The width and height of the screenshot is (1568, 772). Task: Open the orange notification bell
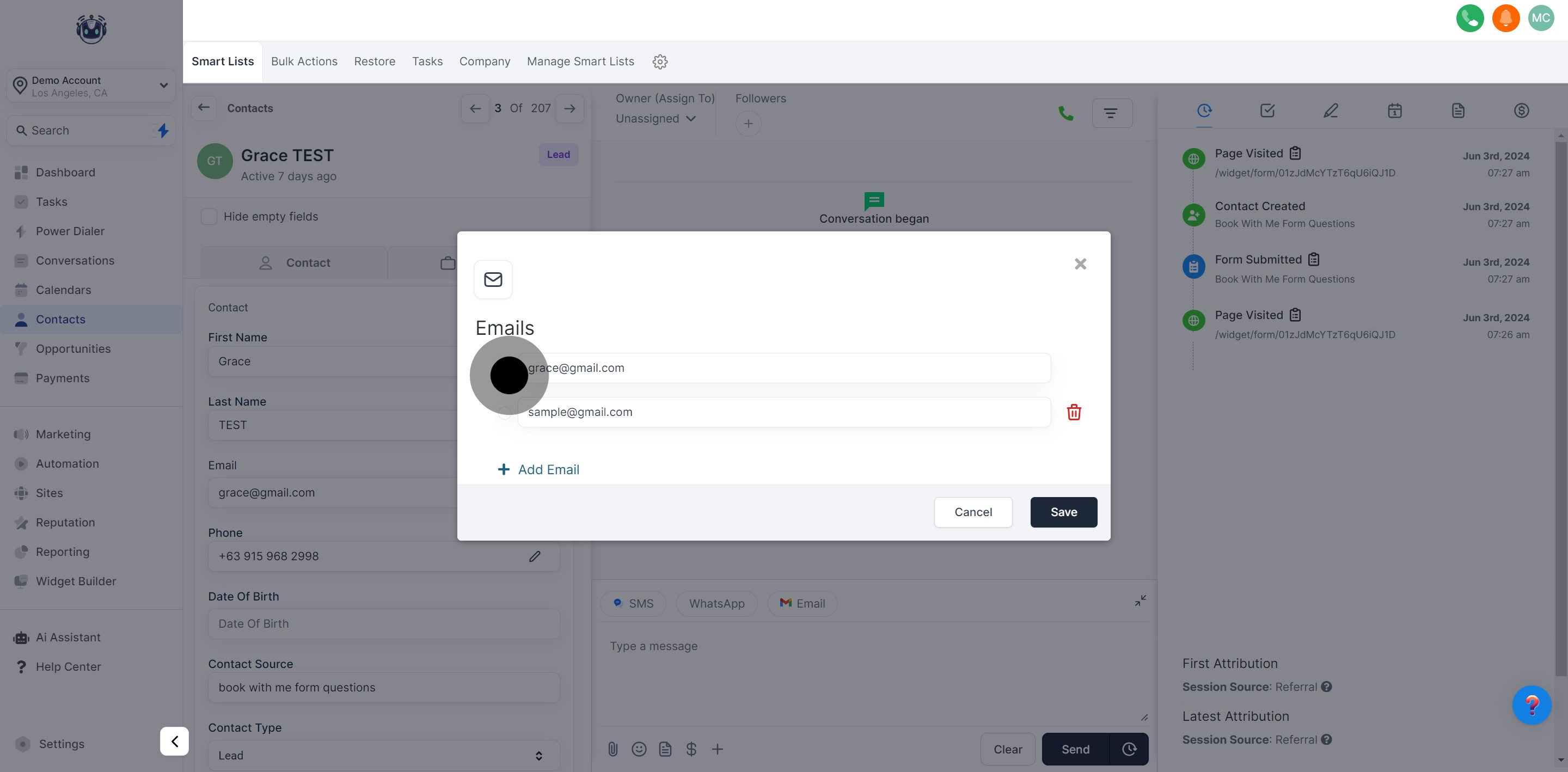[1505, 19]
